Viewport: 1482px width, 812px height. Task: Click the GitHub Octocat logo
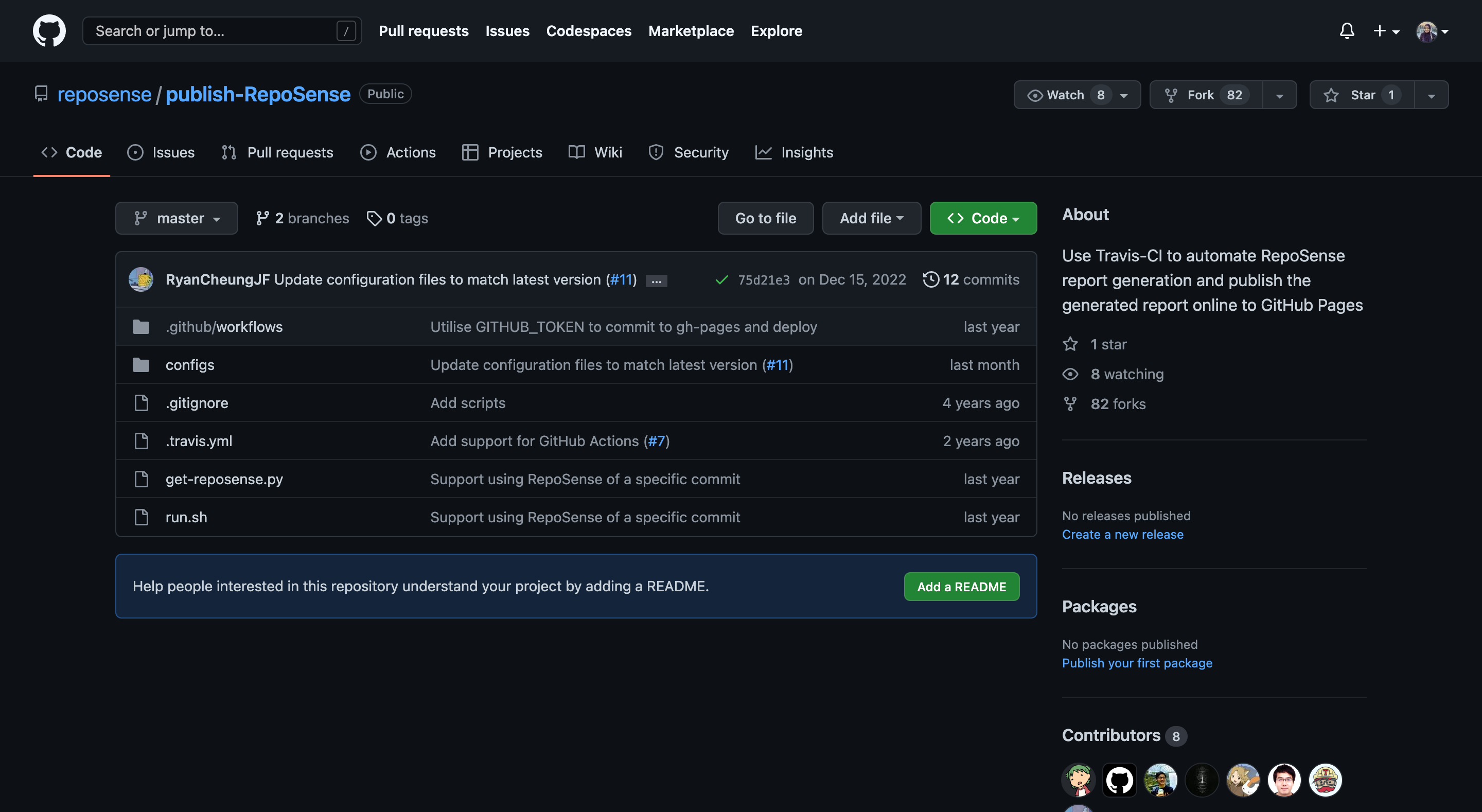(x=49, y=30)
